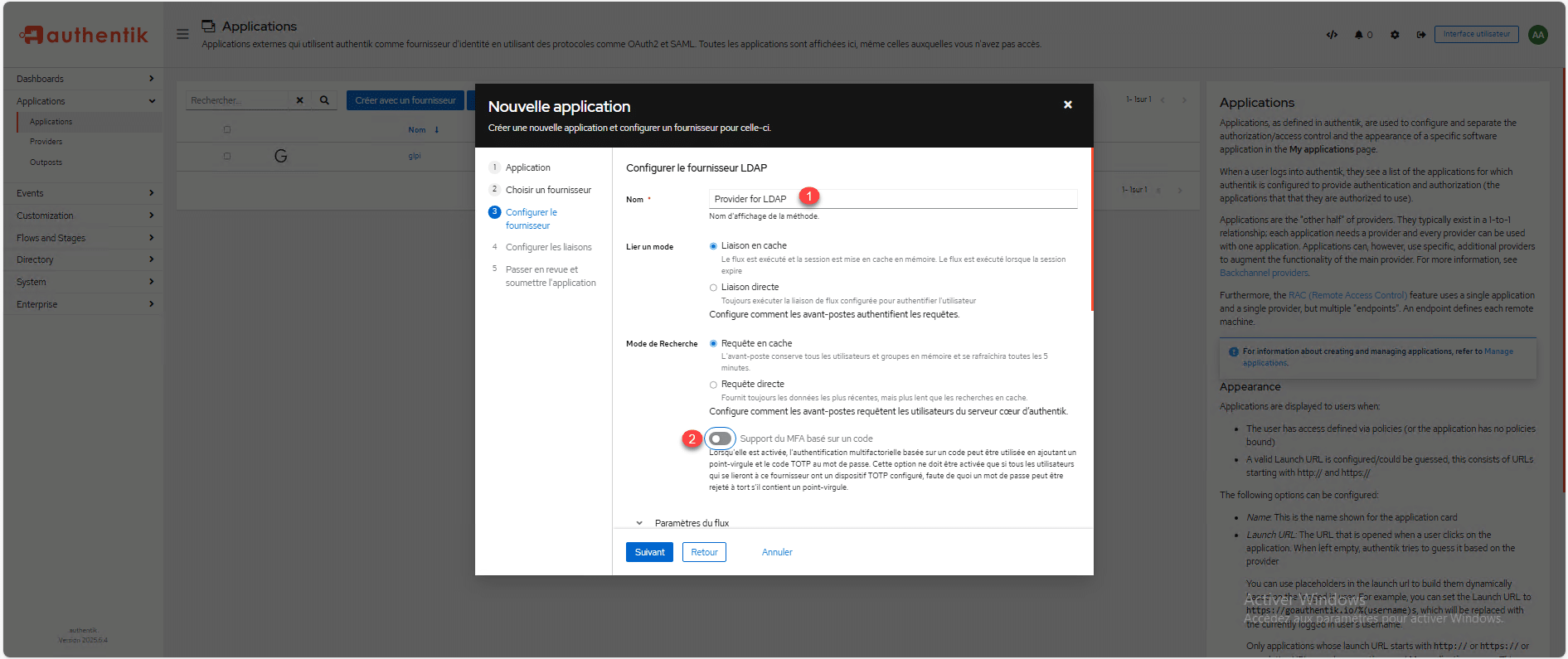Click the AA user avatar

pos(1537,35)
